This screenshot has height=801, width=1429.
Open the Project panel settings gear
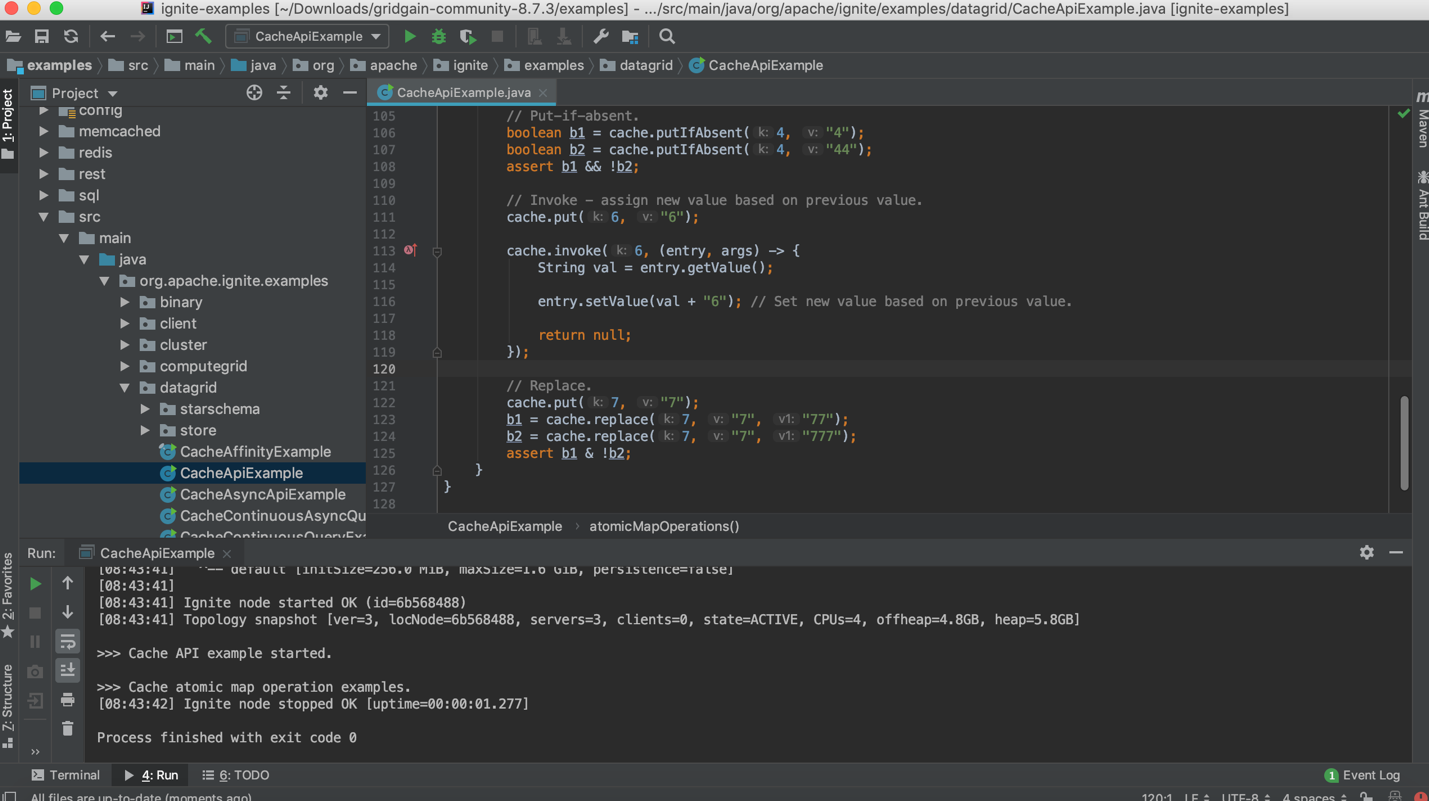click(x=319, y=92)
